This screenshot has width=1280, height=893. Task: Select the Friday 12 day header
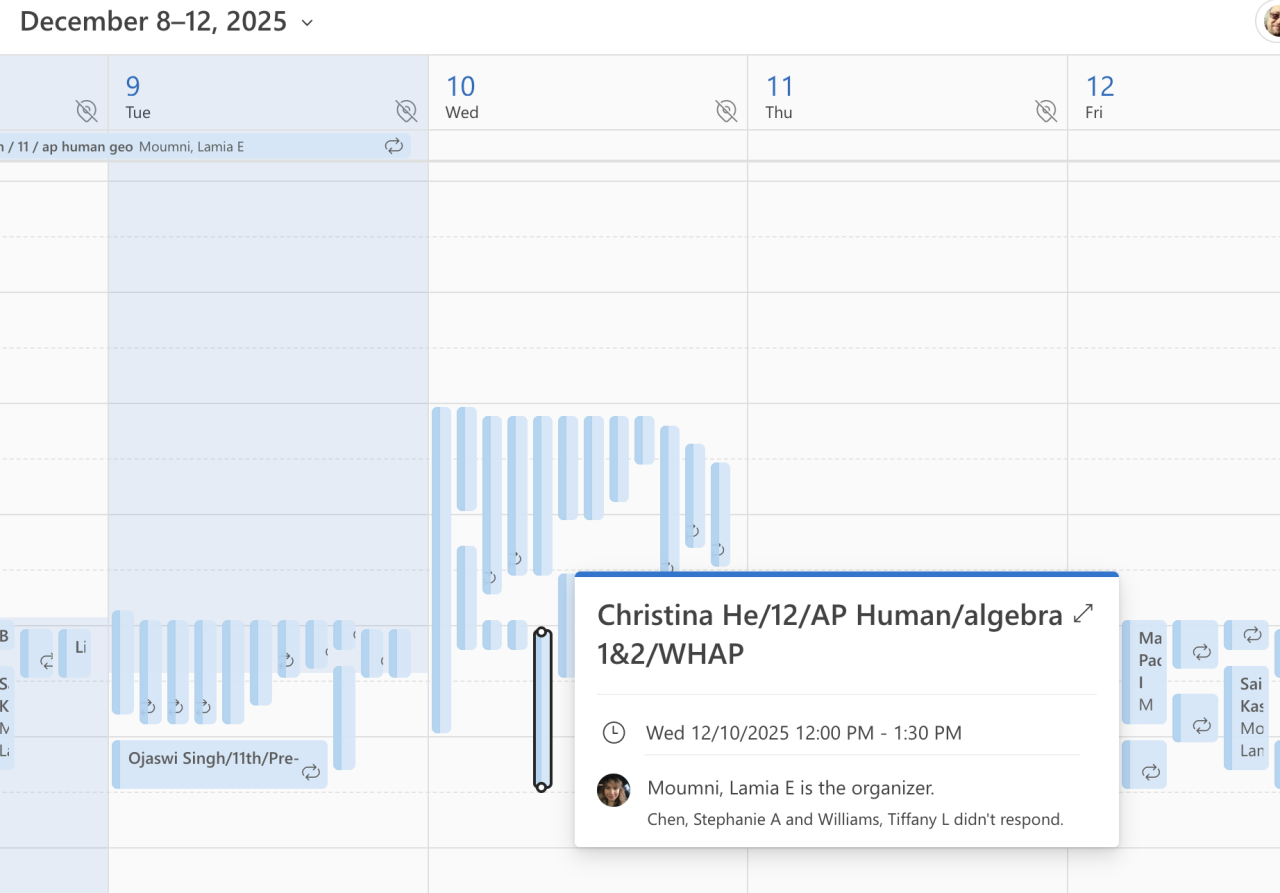(x=1100, y=96)
